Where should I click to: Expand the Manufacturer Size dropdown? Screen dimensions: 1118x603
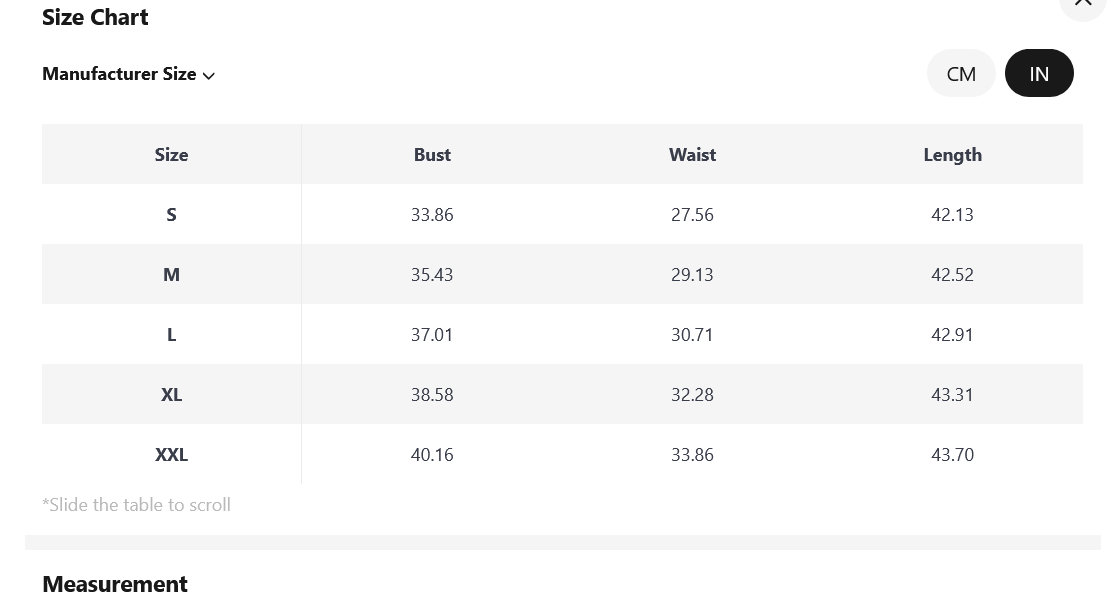tap(128, 74)
